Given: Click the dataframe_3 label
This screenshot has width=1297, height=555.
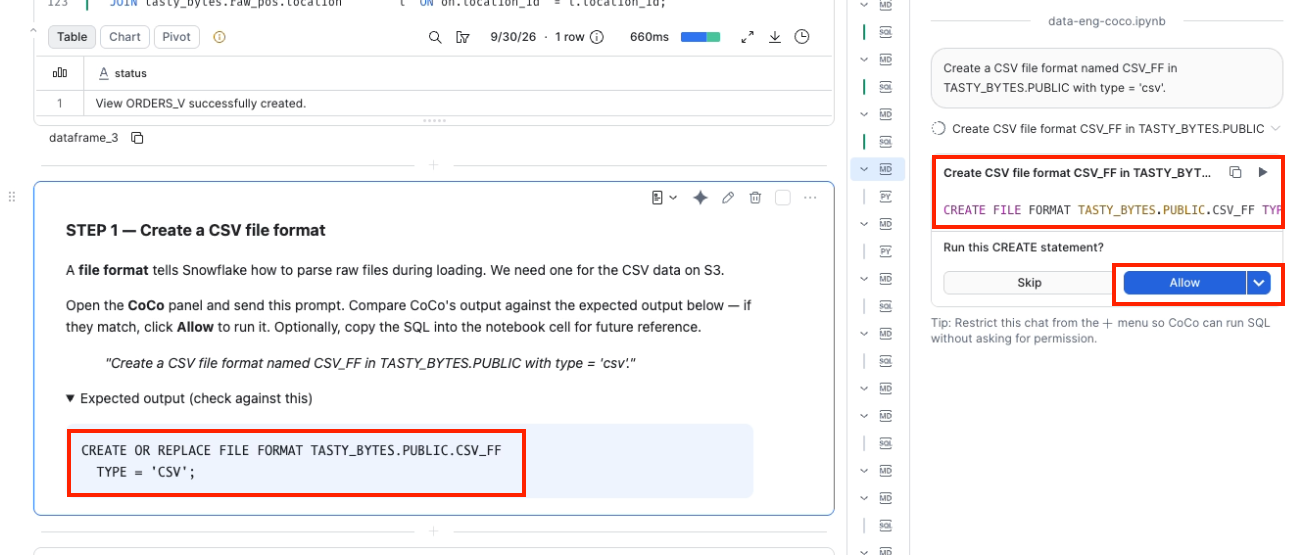Looking at the screenshot, I should coord(83,138).
